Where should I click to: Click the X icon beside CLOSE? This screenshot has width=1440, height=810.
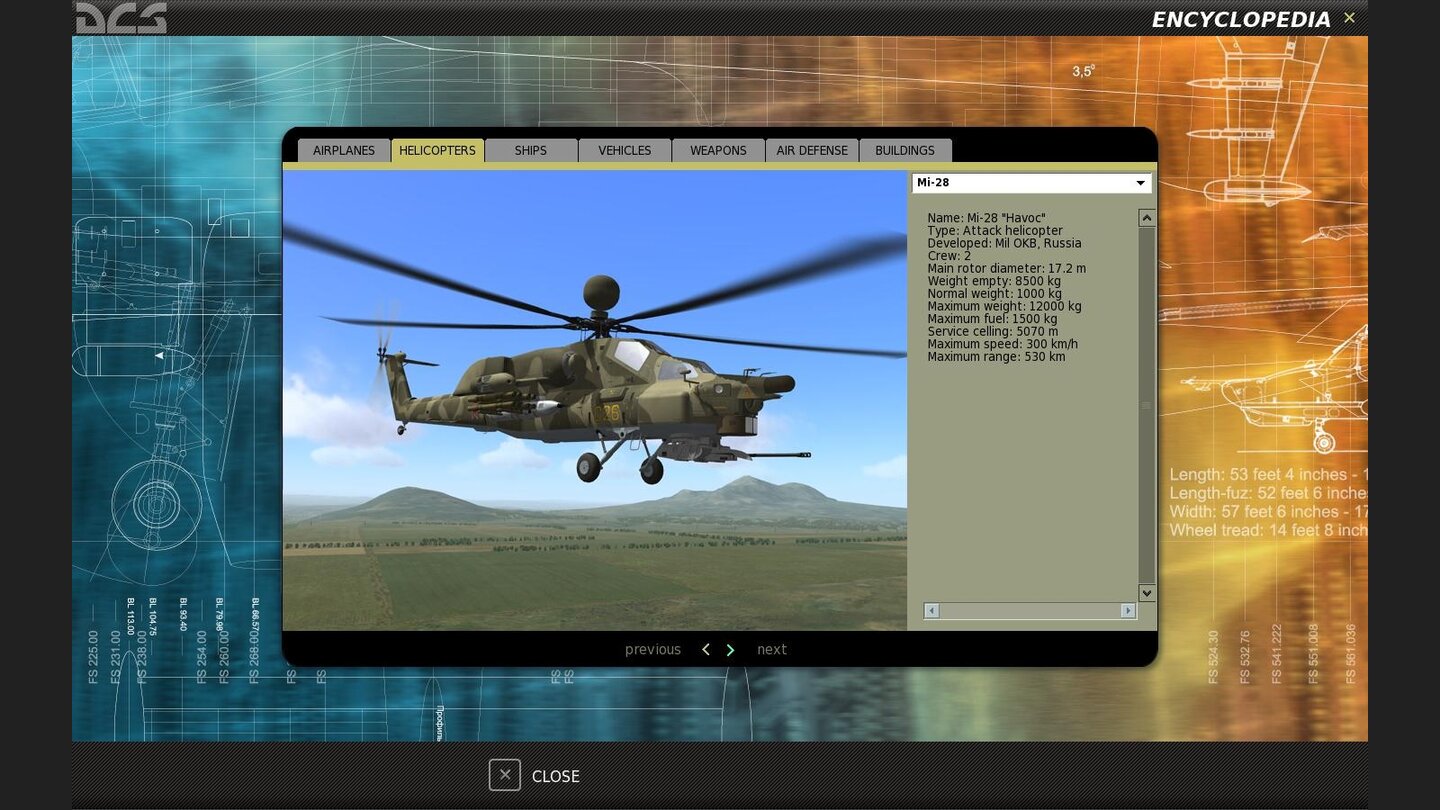pos(505,775)
